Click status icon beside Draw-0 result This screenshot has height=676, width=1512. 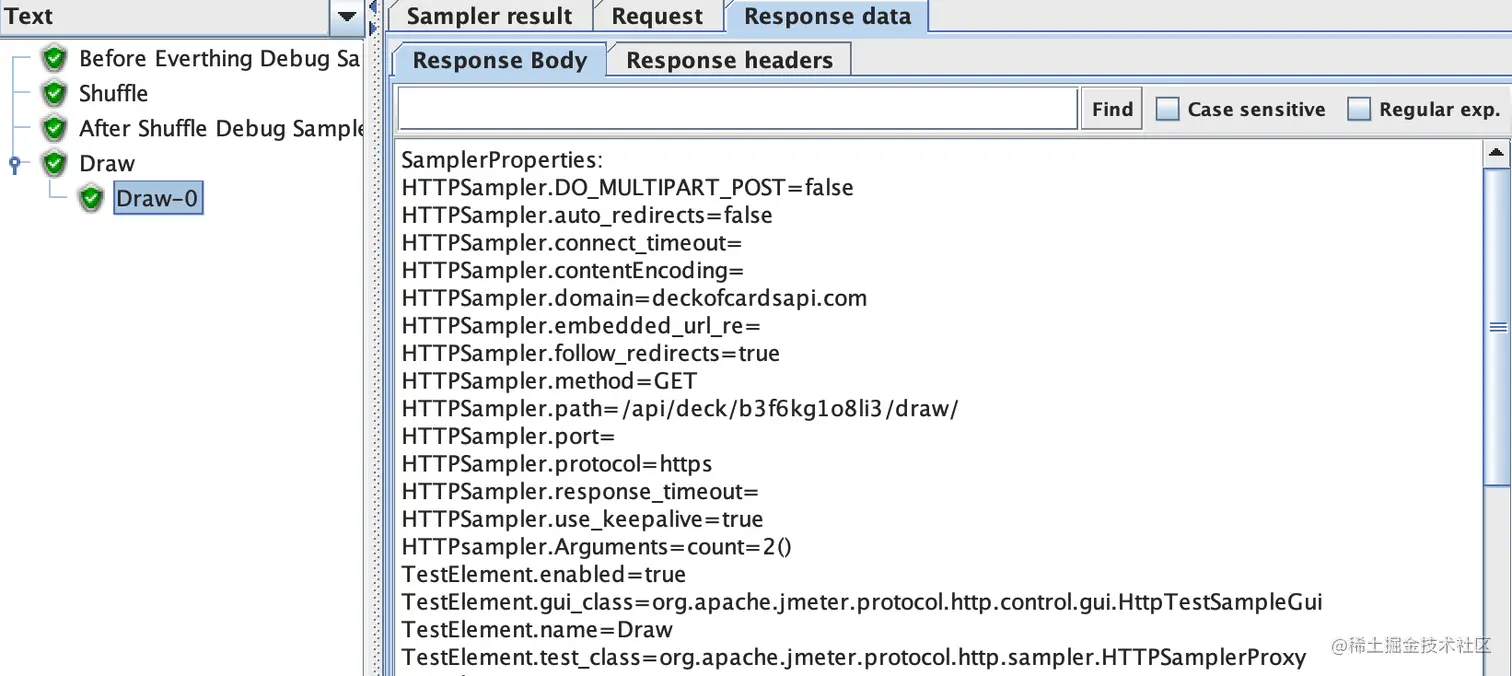point(92,199)
